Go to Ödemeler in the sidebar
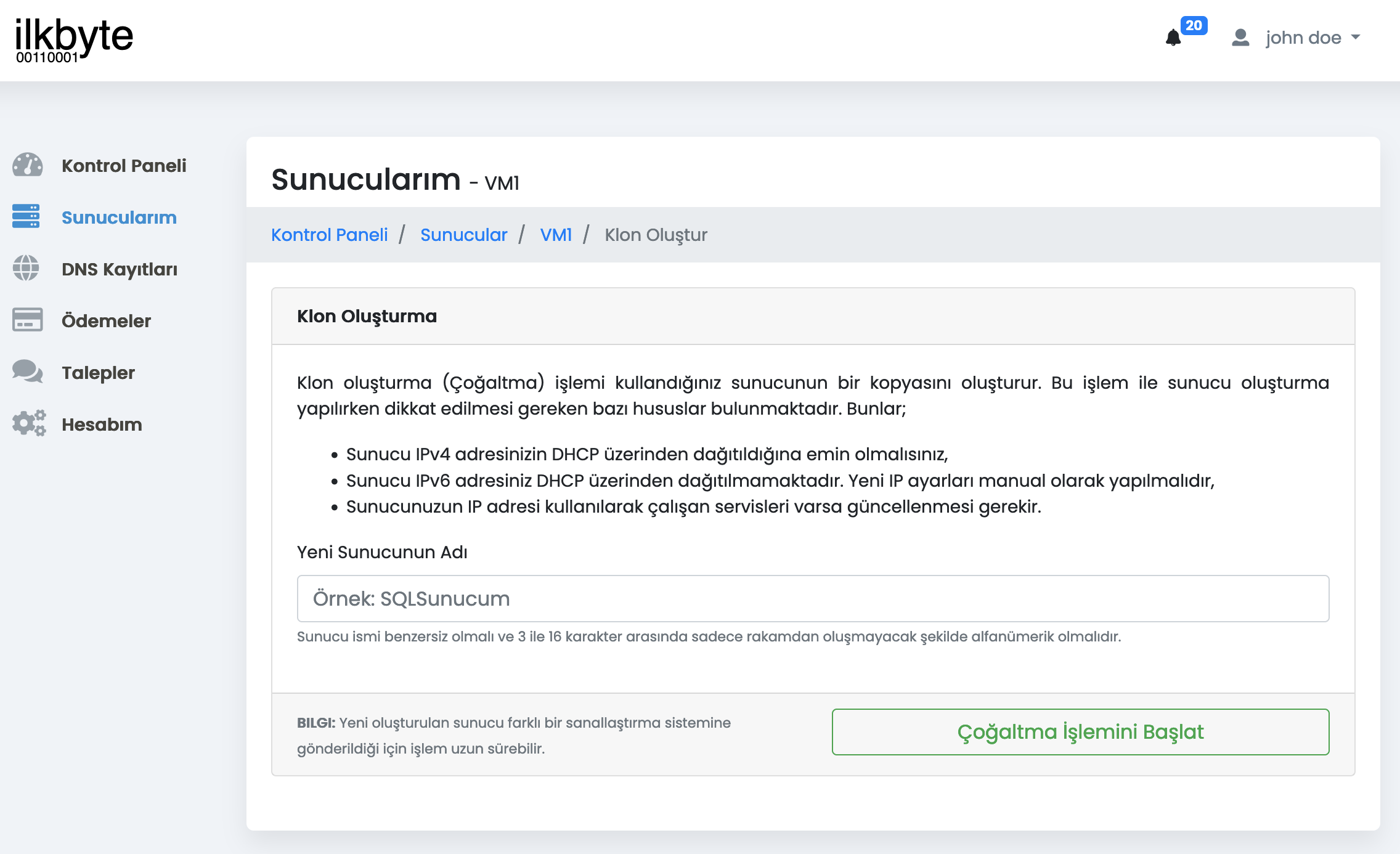 (x=106, y=321)
